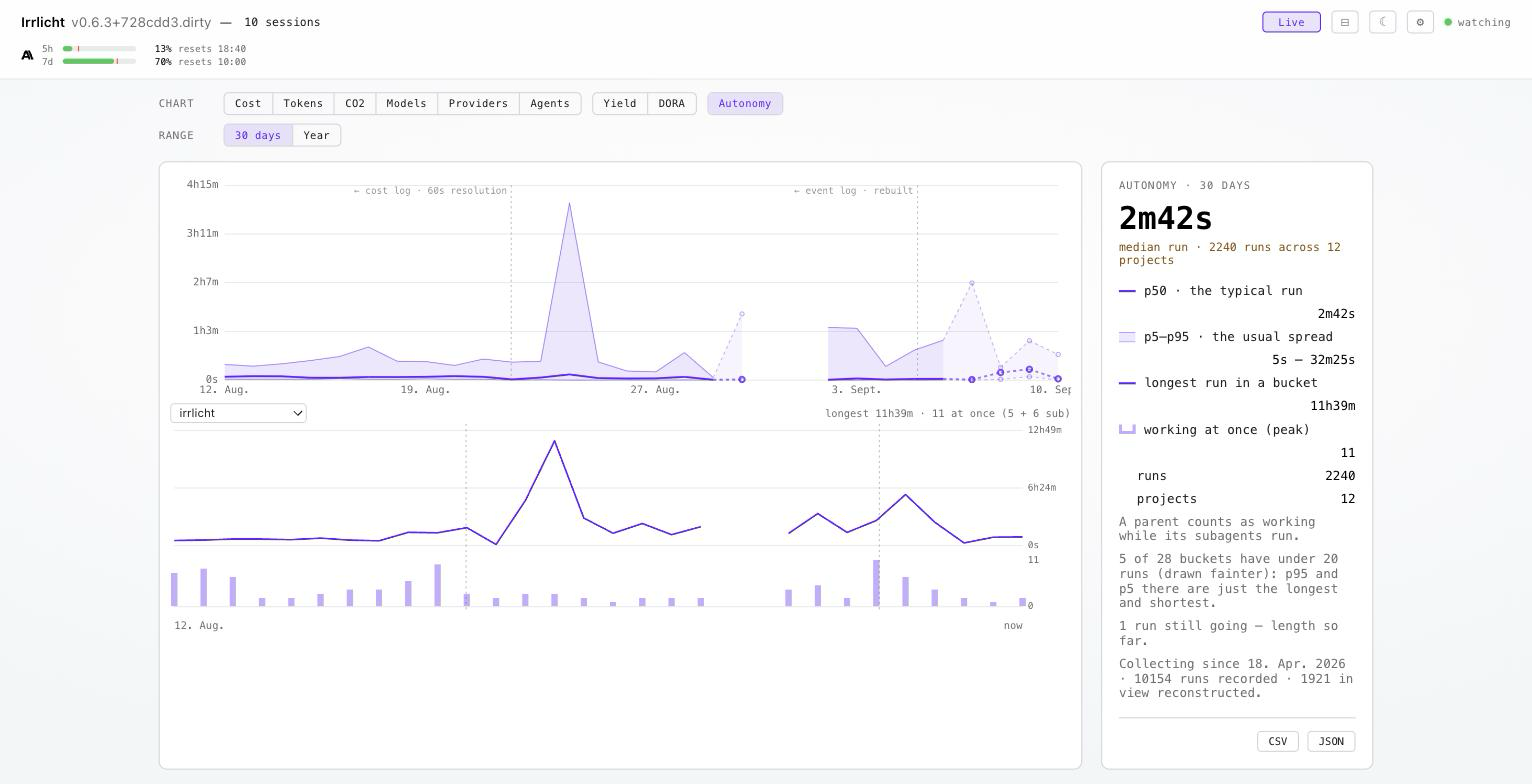Click the p5–p95 usual spread swatch
Image resolution: width=1532 pixels, height=784 pixels.
(1127, 337)
